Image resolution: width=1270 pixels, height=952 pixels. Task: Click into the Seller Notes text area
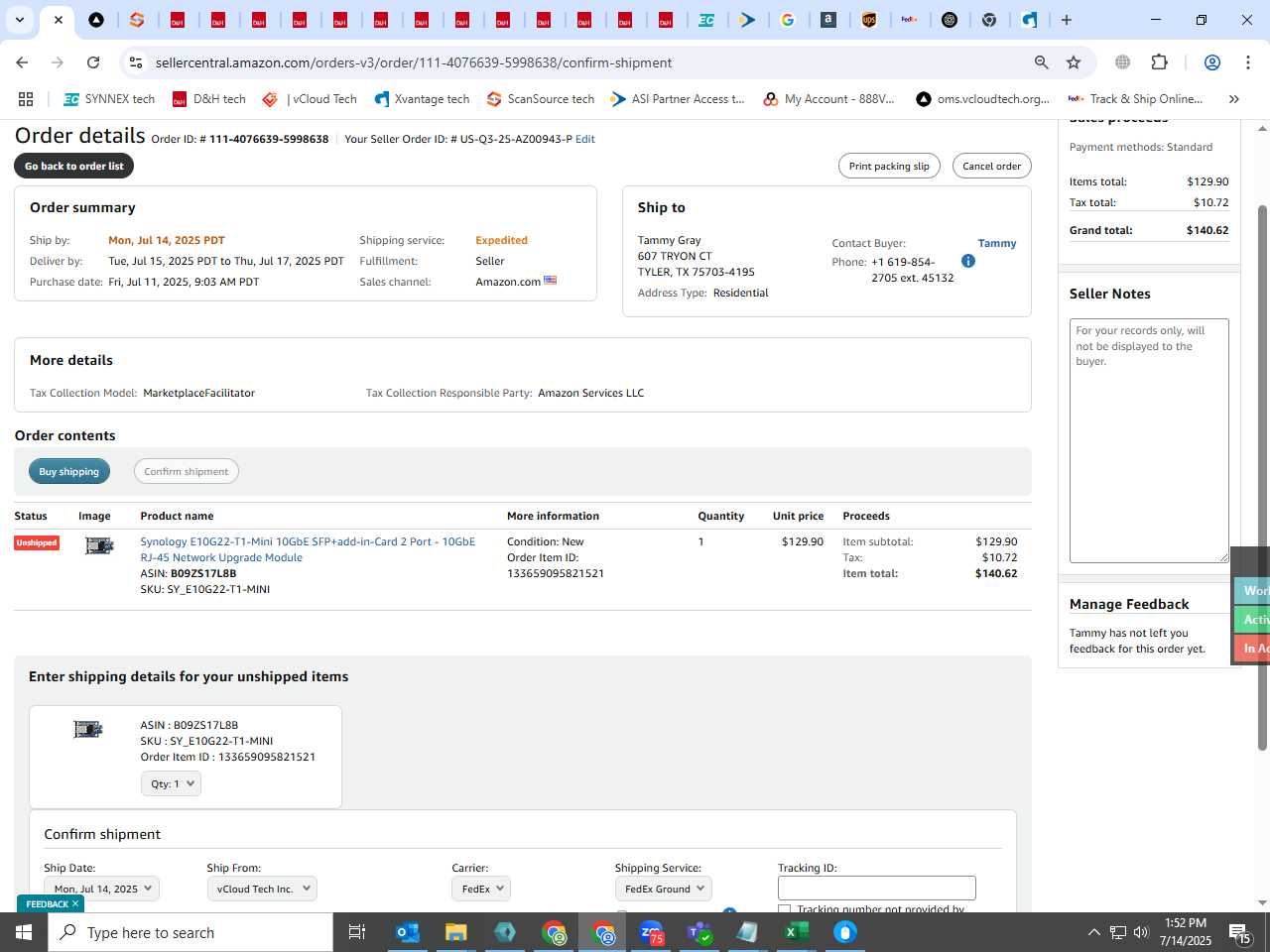(x=1149, y=440)
